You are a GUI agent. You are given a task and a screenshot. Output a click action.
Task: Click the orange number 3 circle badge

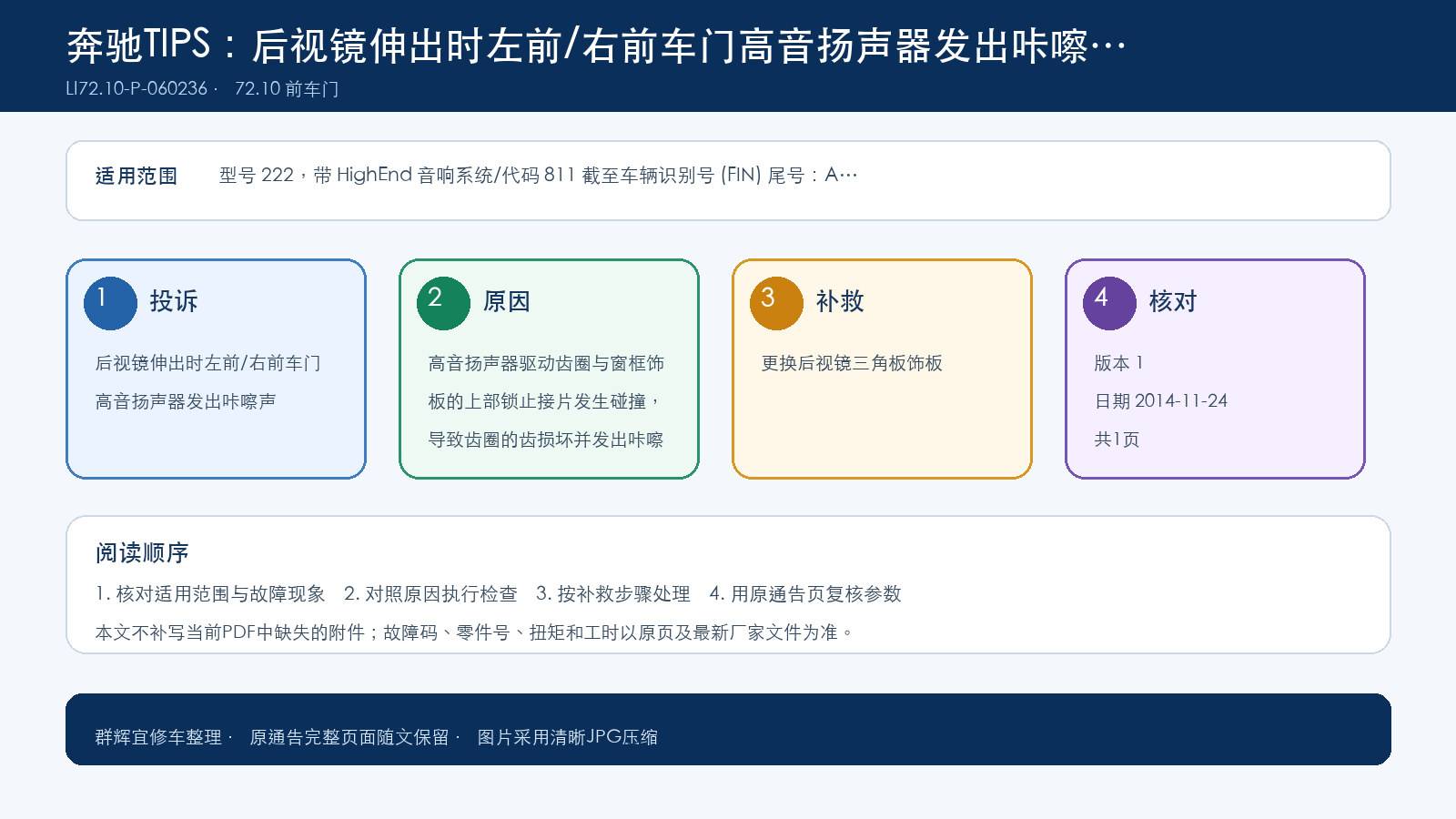click(x=776, y=303)
